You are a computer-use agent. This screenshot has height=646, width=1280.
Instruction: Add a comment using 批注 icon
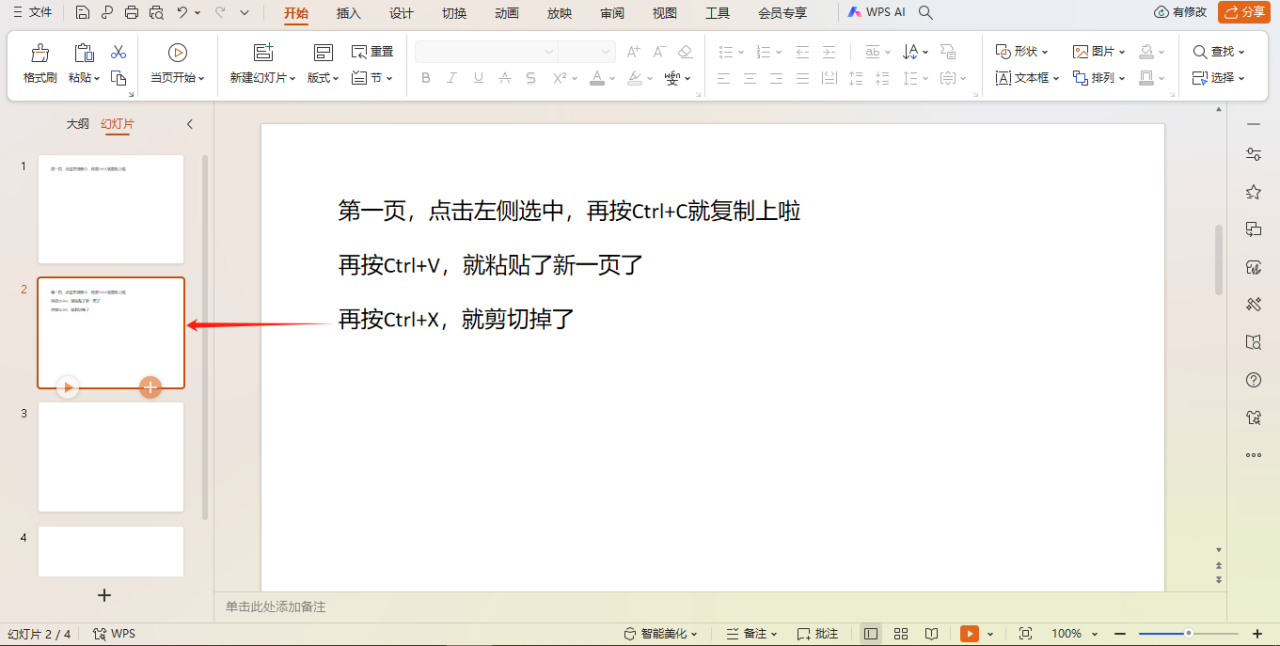click(811, 633)
